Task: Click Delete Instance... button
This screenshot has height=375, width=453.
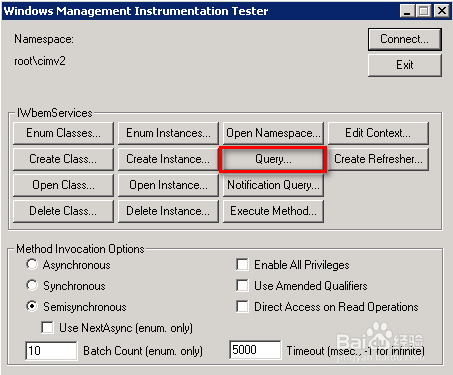Action: [168, 211]
